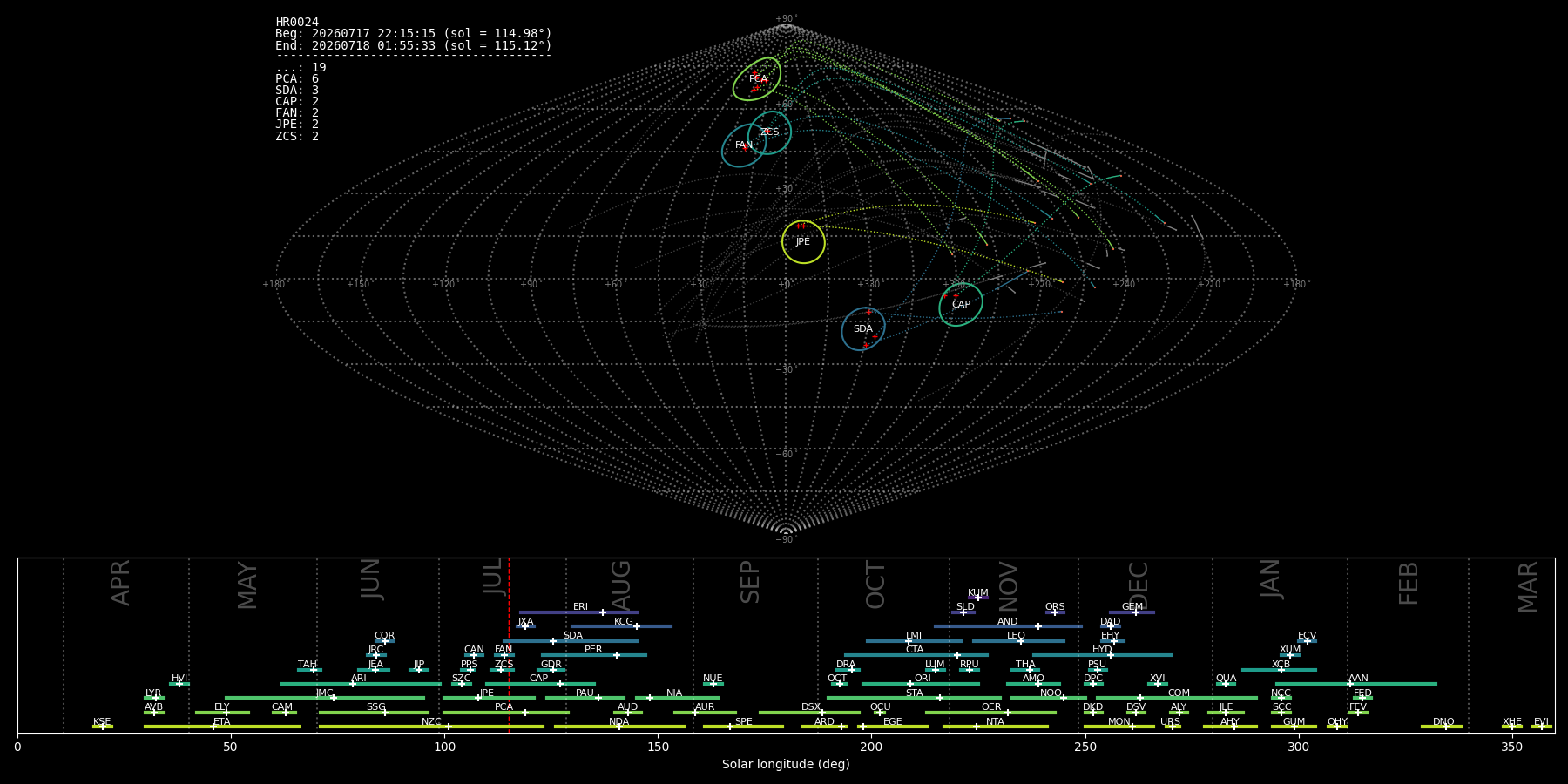Viewport: 1568px width, 784px height.
Task: Click the large APR month label
Action: point(120,583)
